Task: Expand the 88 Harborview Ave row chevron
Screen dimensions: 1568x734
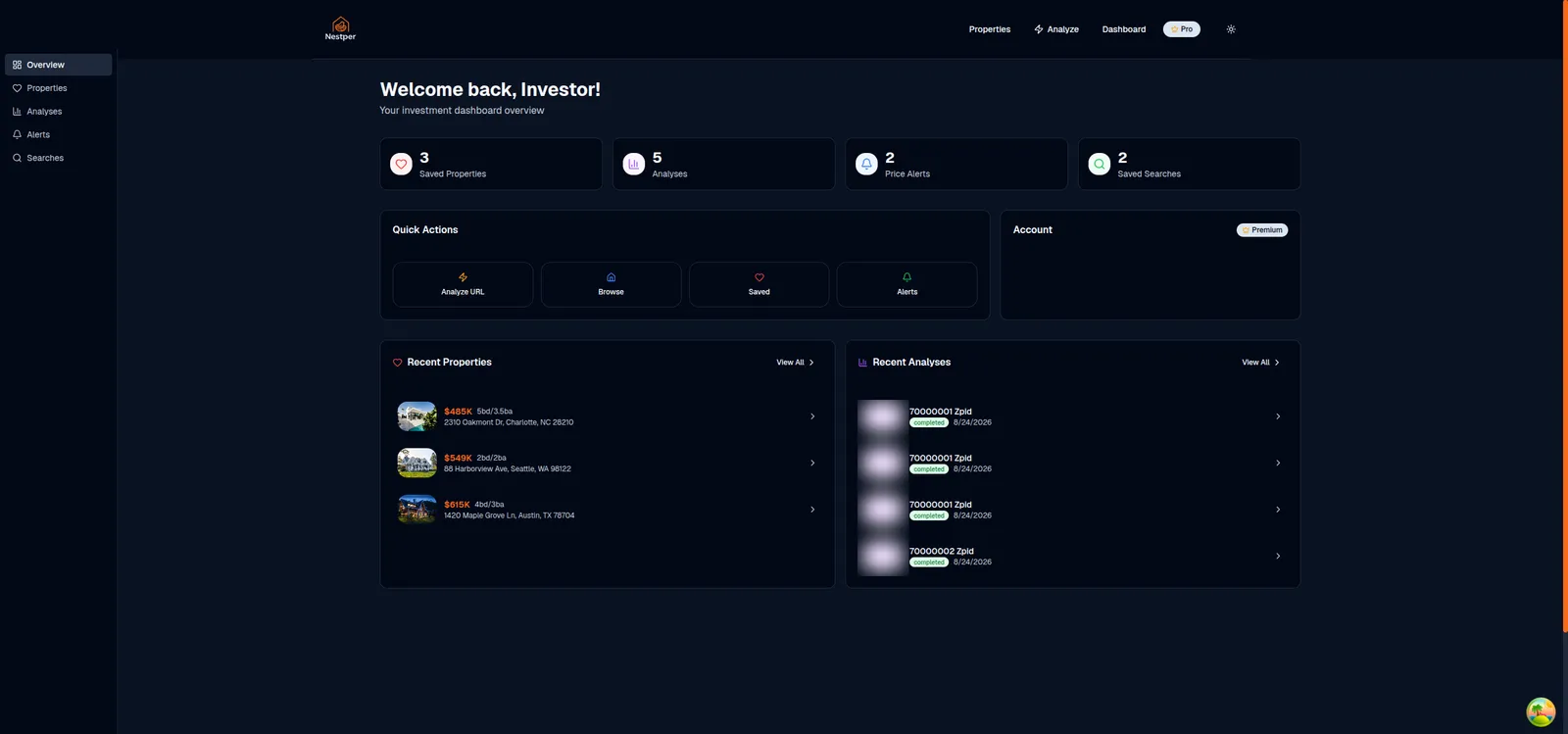Action: tap(812, 463)
